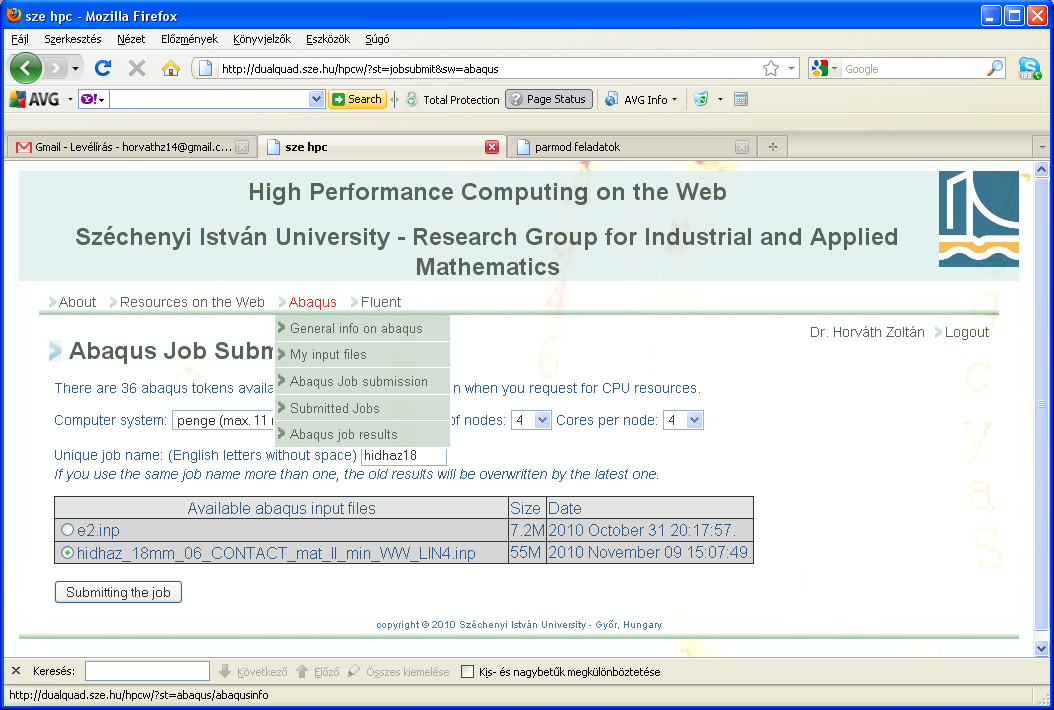
Task: Open the AVG calculator-like toolbar icon
Action: pos(741,100)
